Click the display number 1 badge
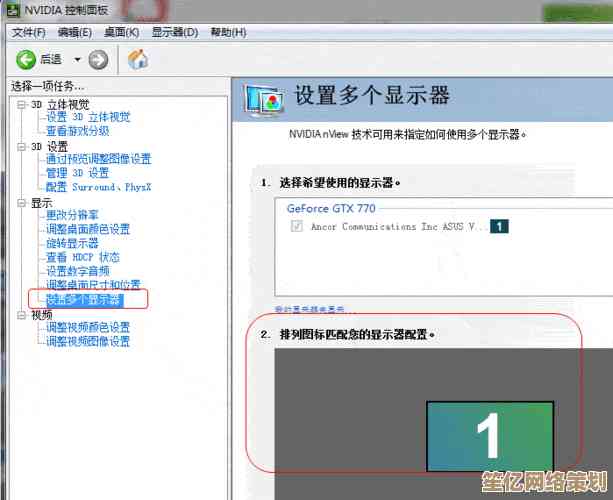Image resolution: width=613 pixels, height=500 pixels. point(499,227)
